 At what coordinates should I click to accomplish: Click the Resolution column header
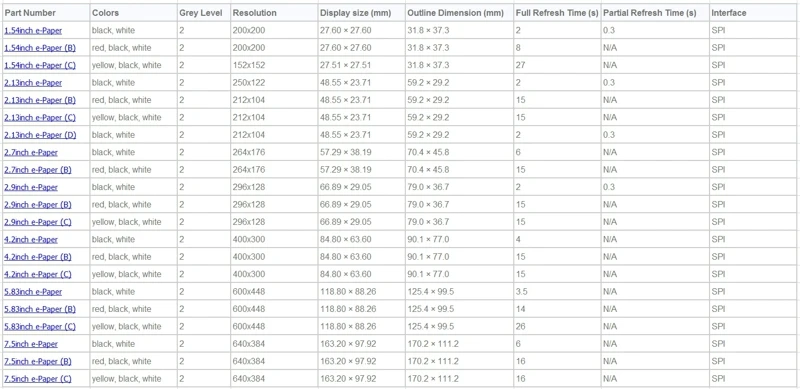pyautogui.click(x=255, y=13)
